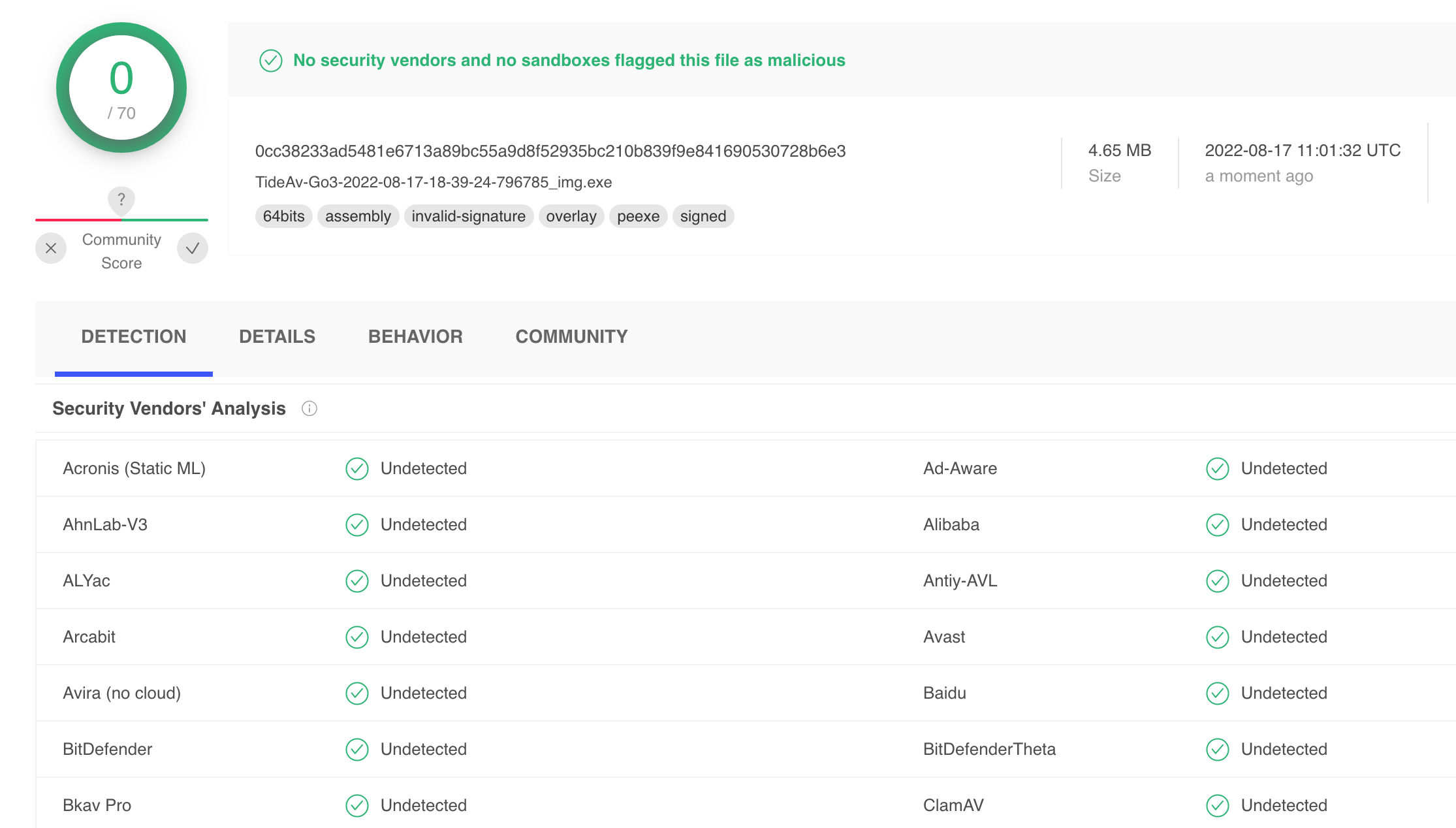Vote file as malicious with X button
This screenshot has width=1456, height=828.
coord(51,248)
